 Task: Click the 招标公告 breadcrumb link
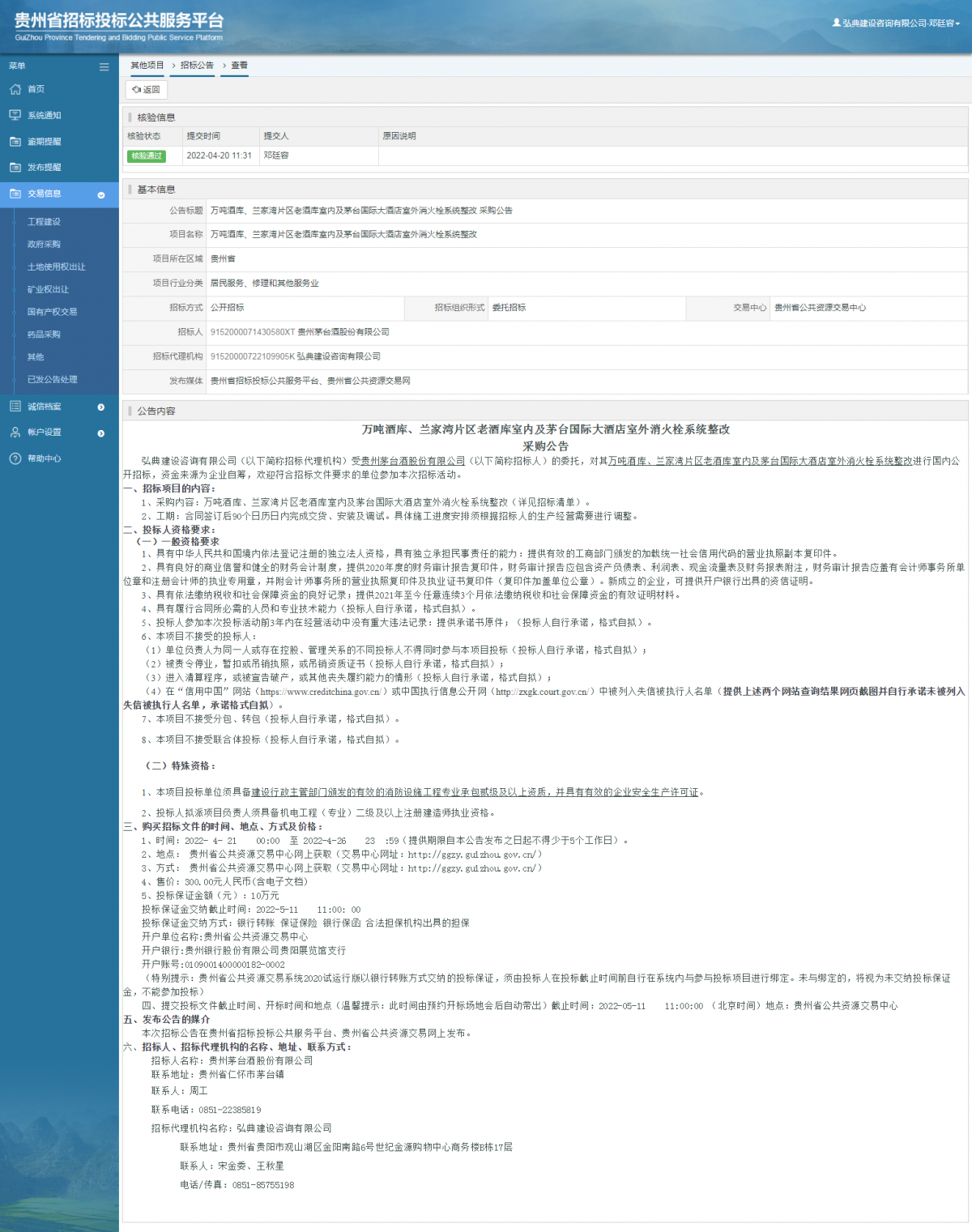pyautogui.click(x=197, y=66)
